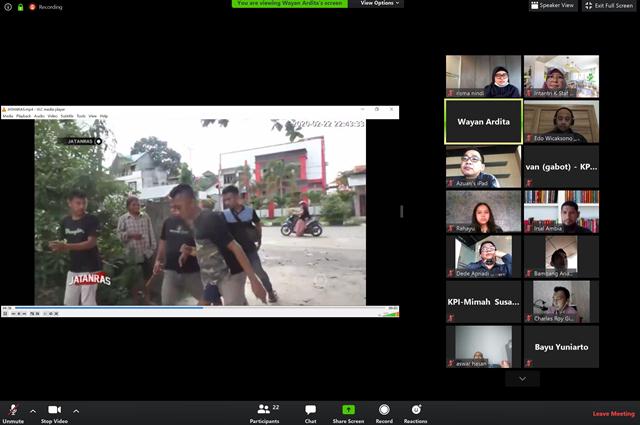Open the Reactions menu
Screen dimensions: 640x425
(416, 410)
